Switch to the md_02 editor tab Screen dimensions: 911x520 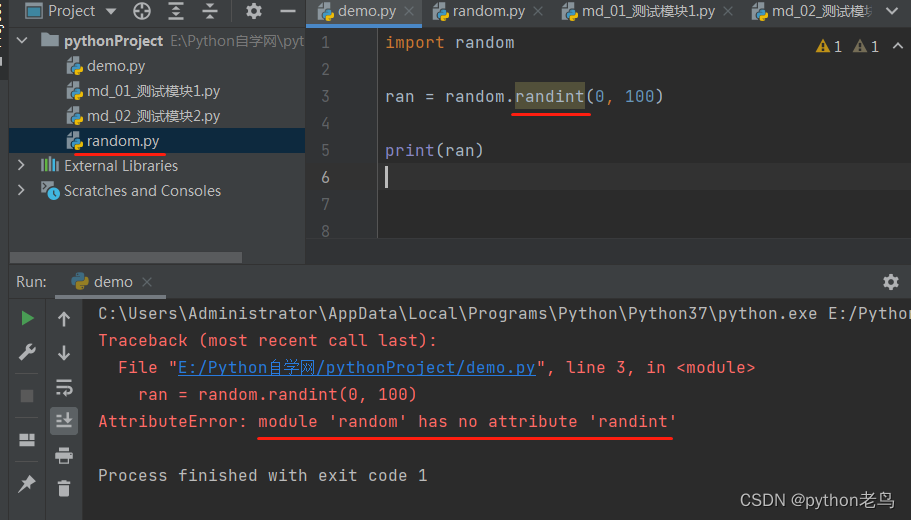[812, 11]
